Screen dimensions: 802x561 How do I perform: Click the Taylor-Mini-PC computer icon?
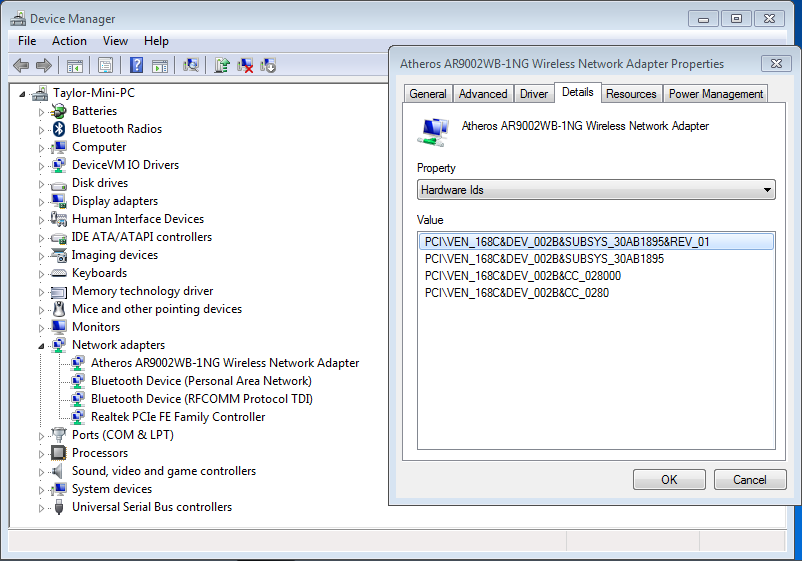click(39, 93)
